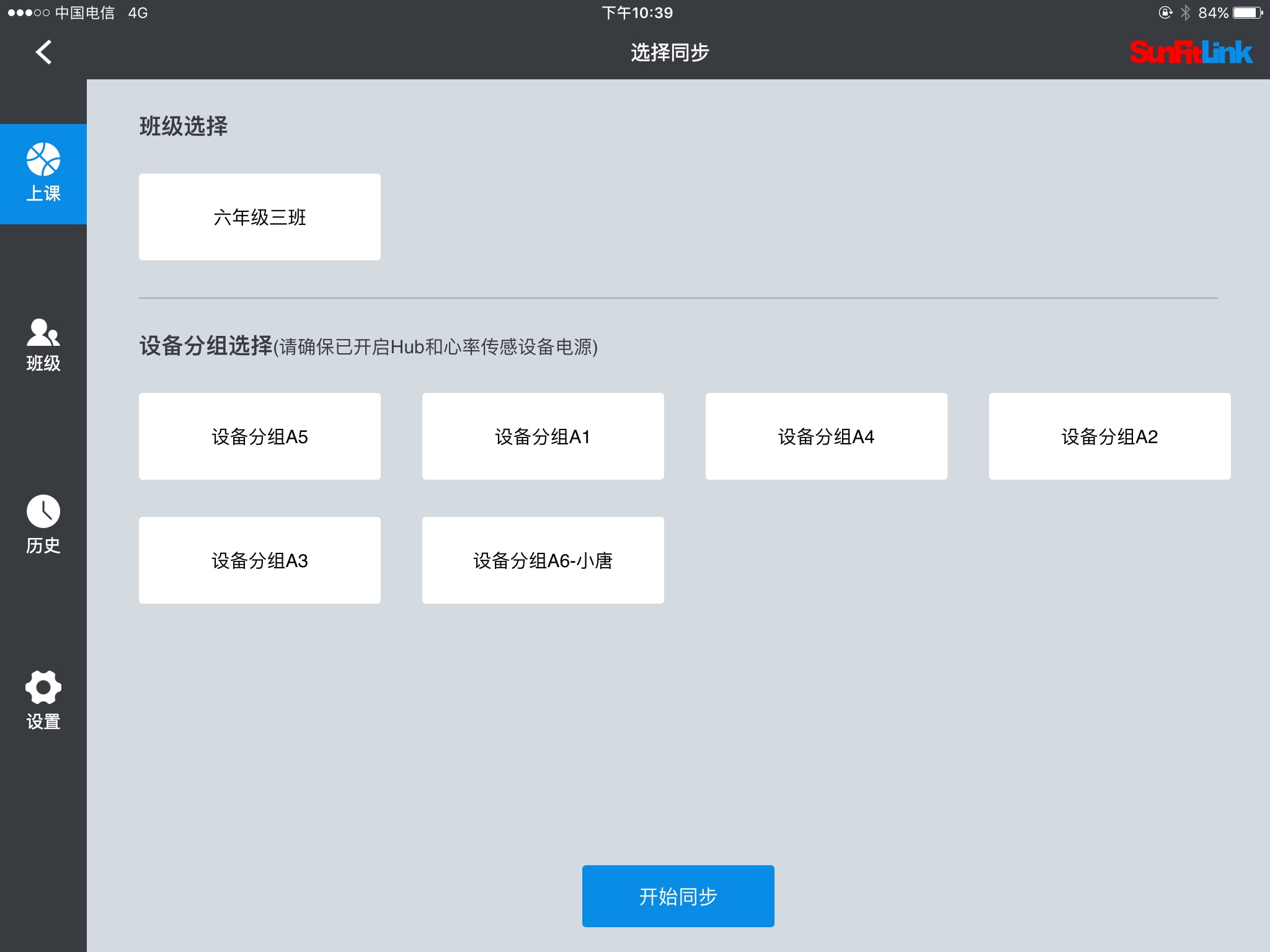Tap the 设备分组选择 section heading
1270x952 pixels.
[x=206, y=346]
